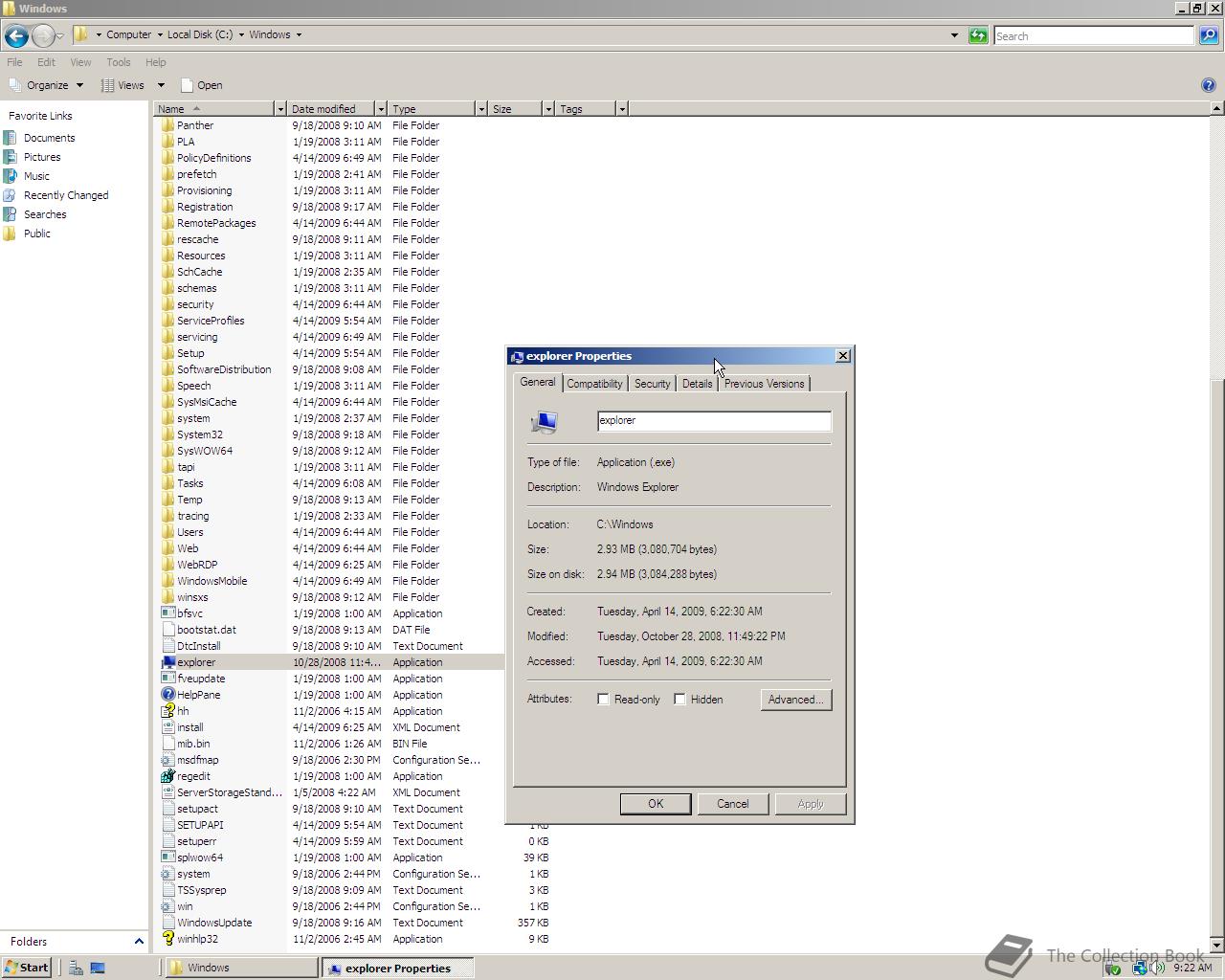
Task: Open the Help menu
Action: (155, 62)
